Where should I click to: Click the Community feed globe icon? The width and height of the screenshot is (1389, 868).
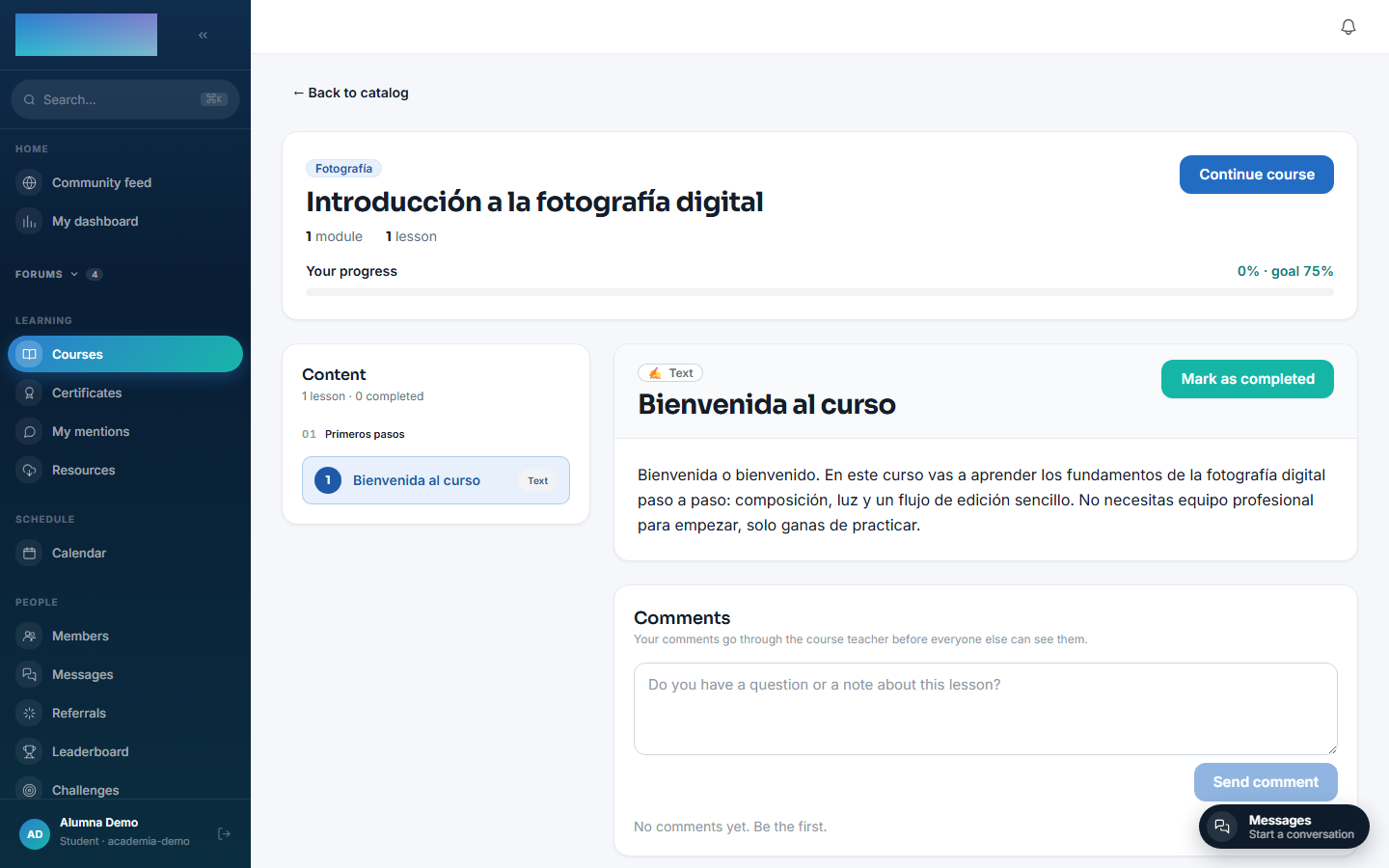(30, 182)
